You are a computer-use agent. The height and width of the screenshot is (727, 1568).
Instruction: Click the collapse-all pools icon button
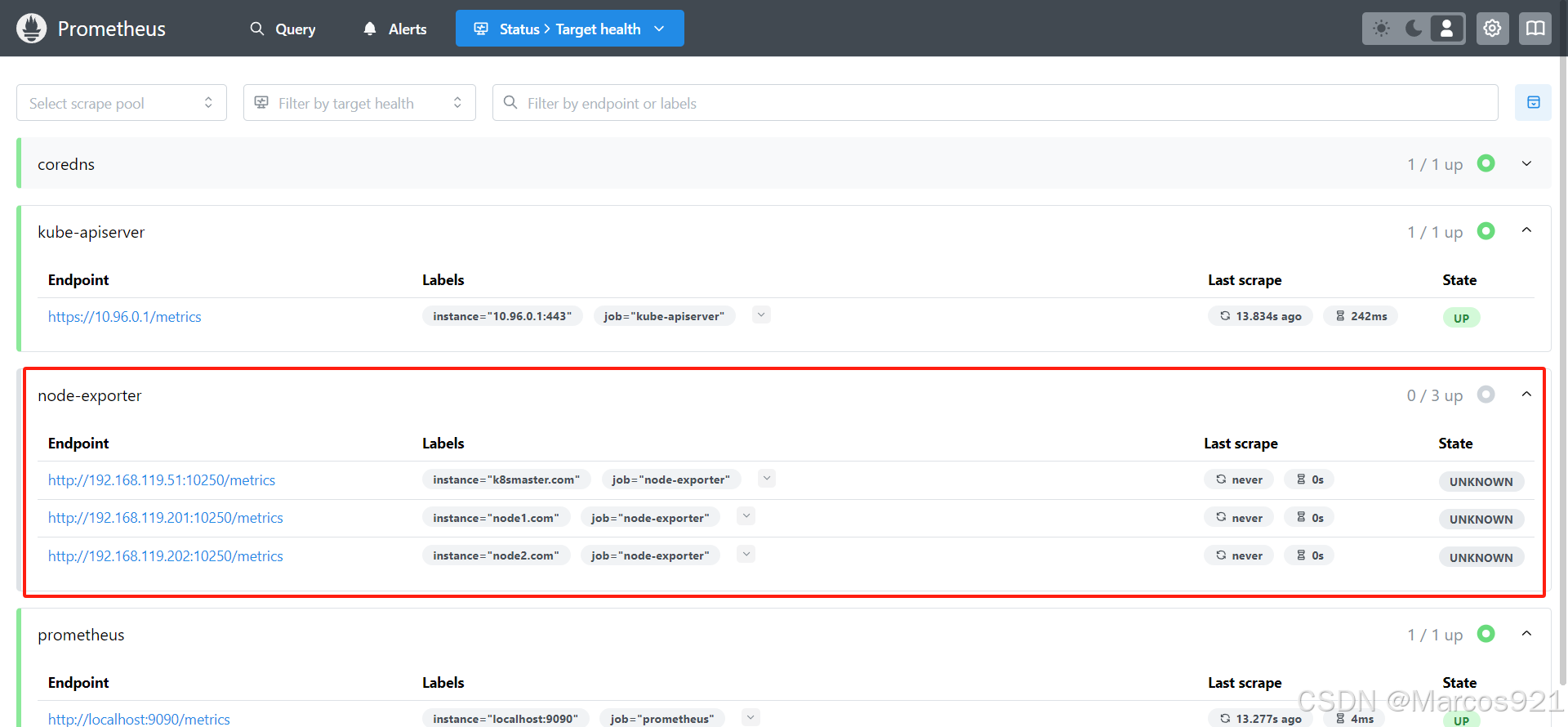(1533, 103)
